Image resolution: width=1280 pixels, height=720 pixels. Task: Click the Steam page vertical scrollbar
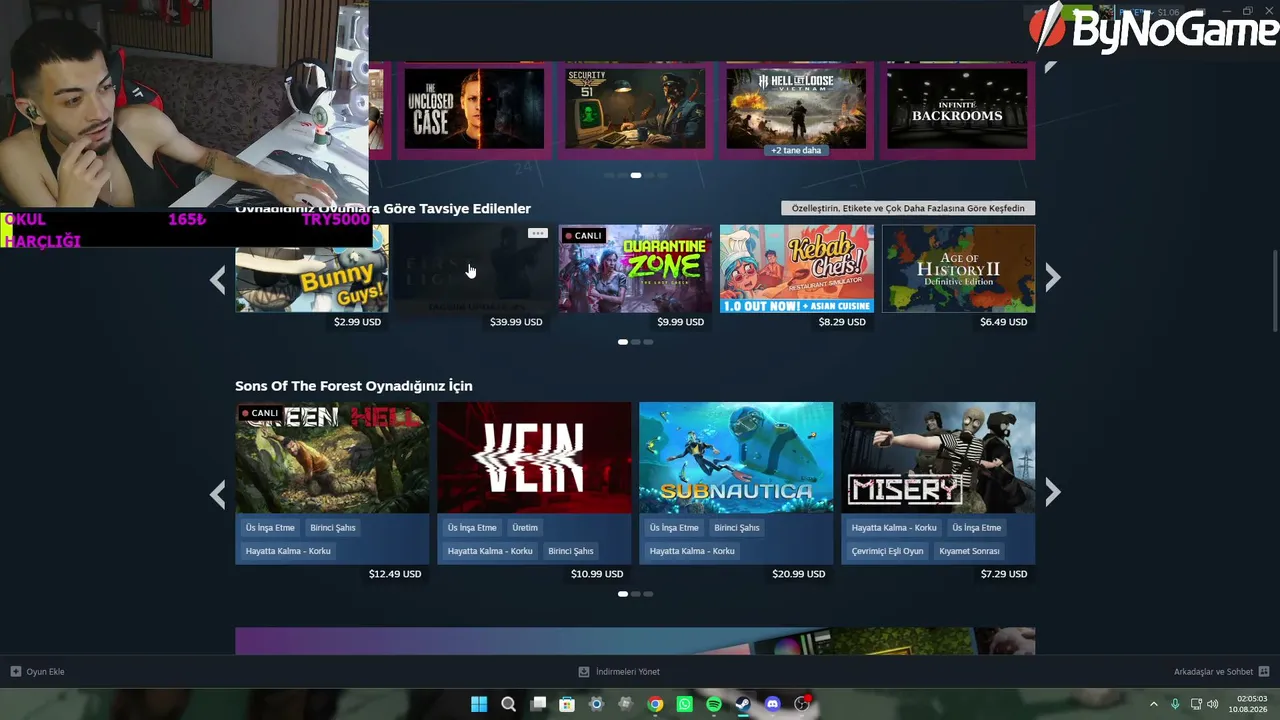(x=1274, y=291)
